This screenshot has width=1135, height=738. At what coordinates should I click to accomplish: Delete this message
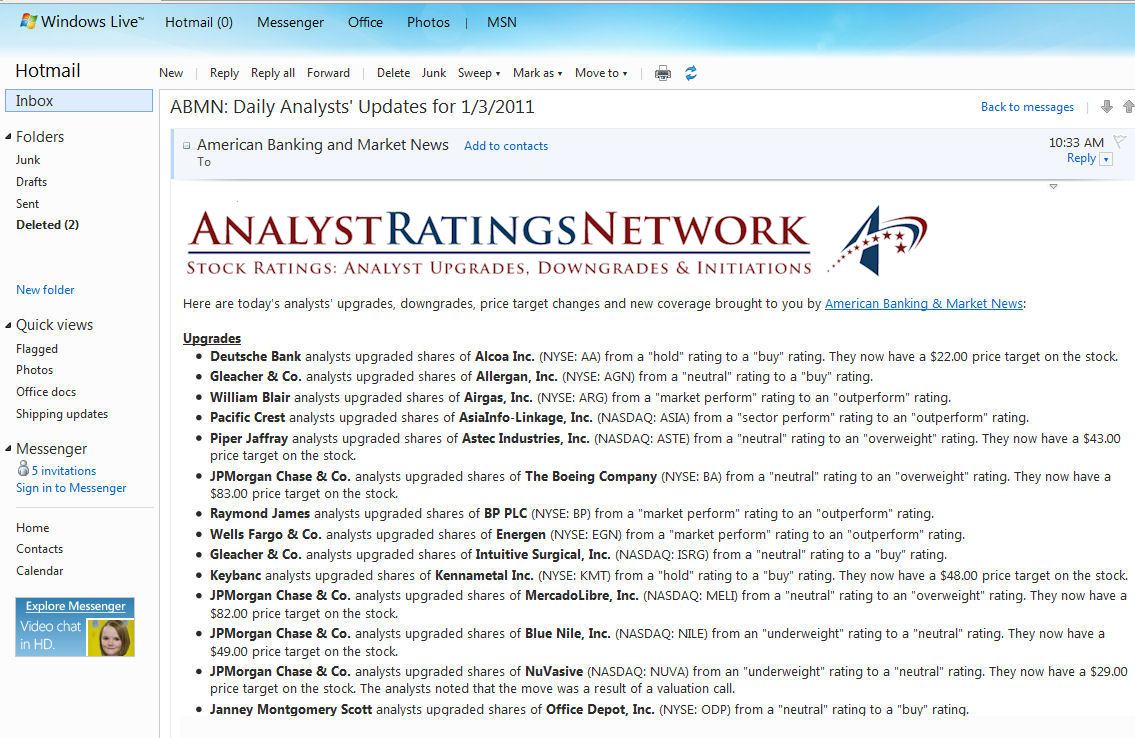click(394, 73)
